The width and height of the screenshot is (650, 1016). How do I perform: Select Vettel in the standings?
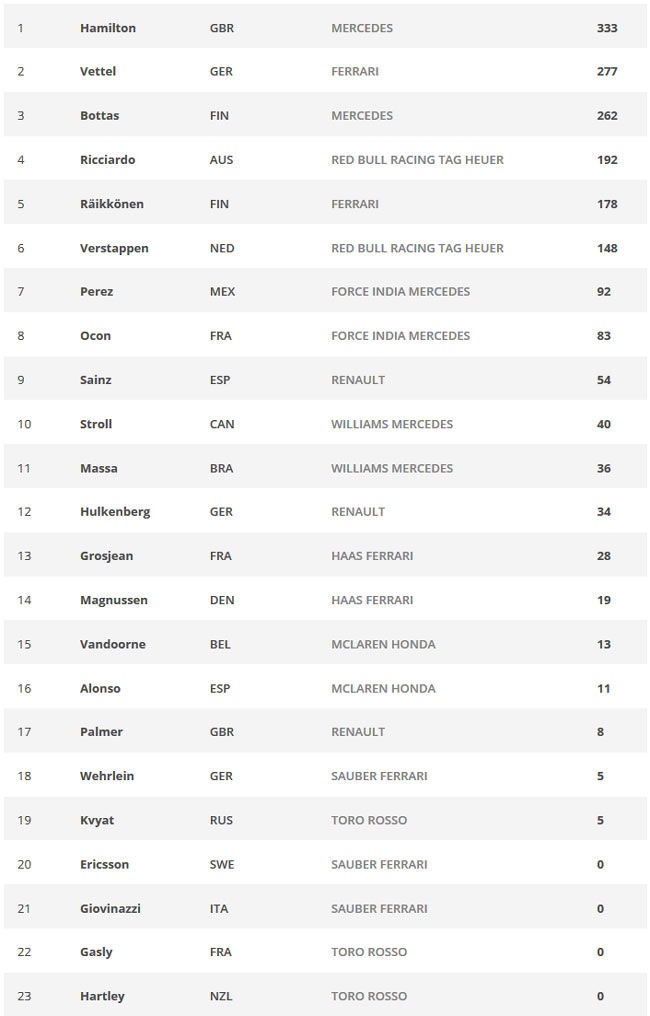pyautogui.click(x=98, y=71)
